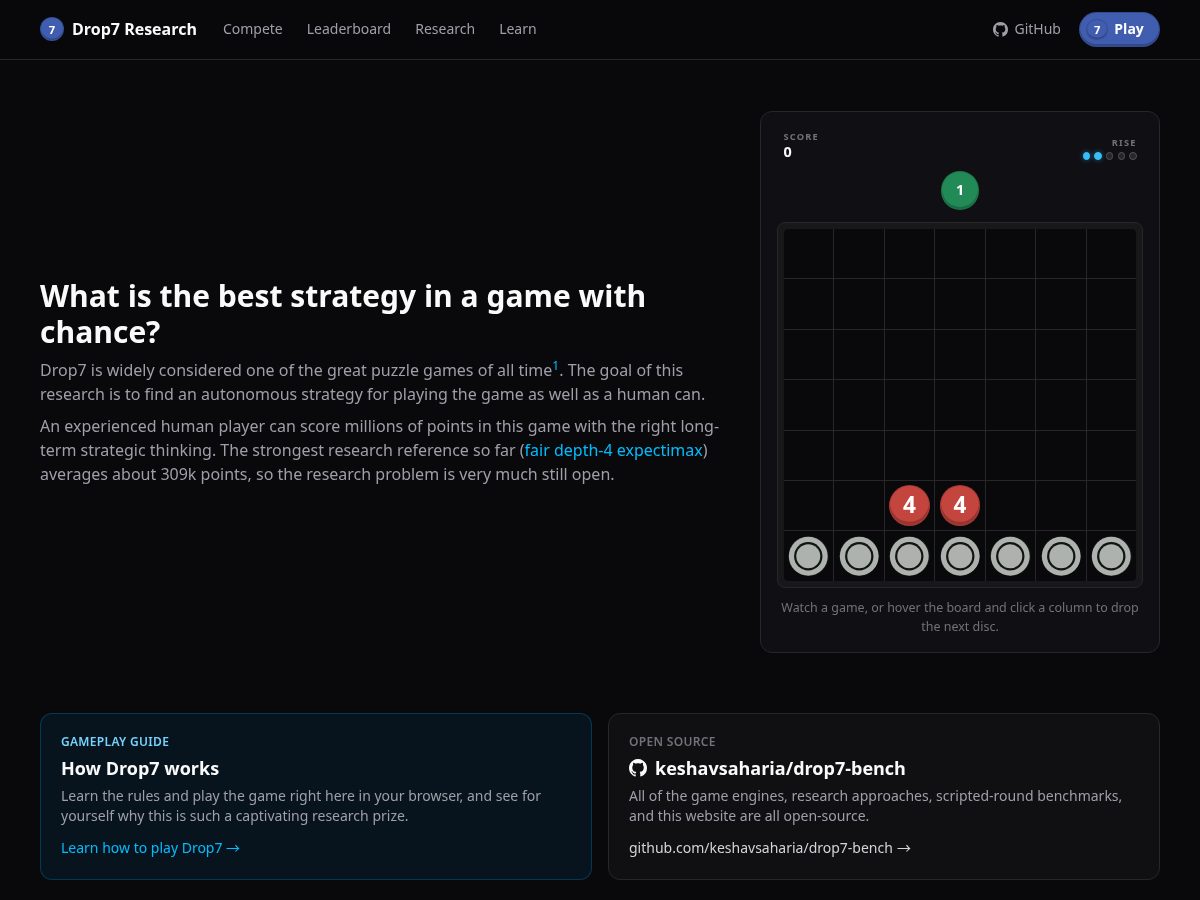The height and width of the screenshot is (900, 1200).
Task: Open the Learn nav item
Action: pos(518,29)
